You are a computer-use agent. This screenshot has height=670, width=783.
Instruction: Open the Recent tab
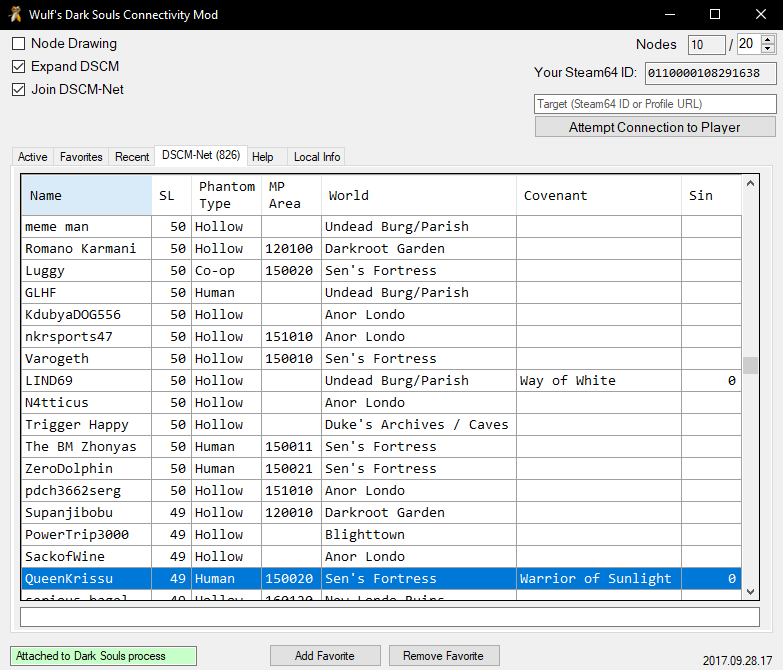(132, 157)
